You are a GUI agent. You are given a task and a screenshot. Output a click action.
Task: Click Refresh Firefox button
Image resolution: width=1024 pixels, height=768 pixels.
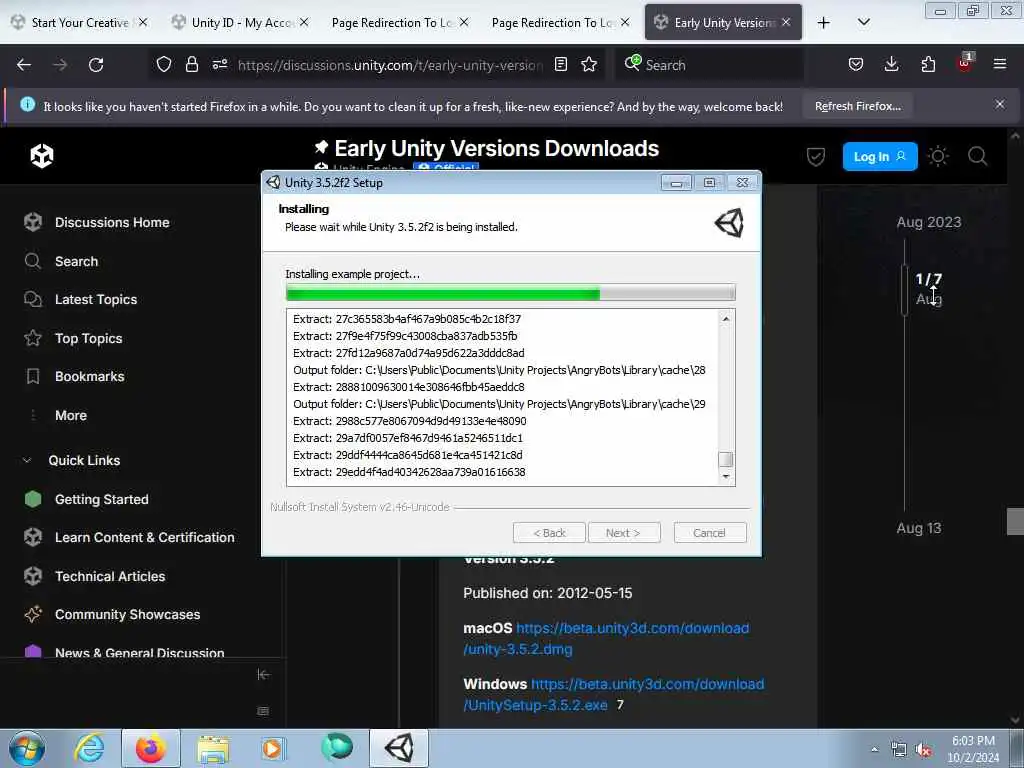(x=857, y=106)
